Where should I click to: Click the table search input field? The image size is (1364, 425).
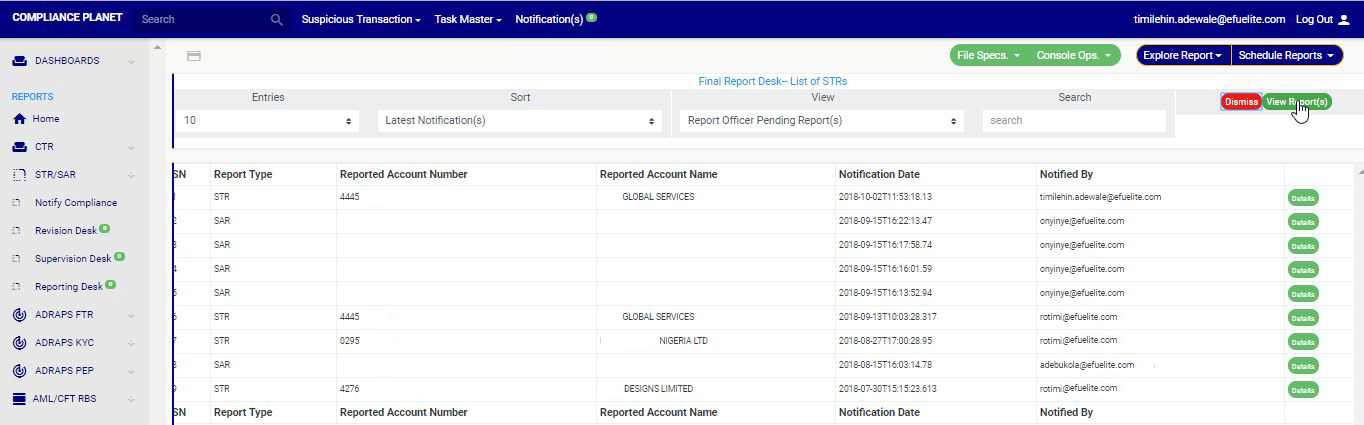point(1073,121)
